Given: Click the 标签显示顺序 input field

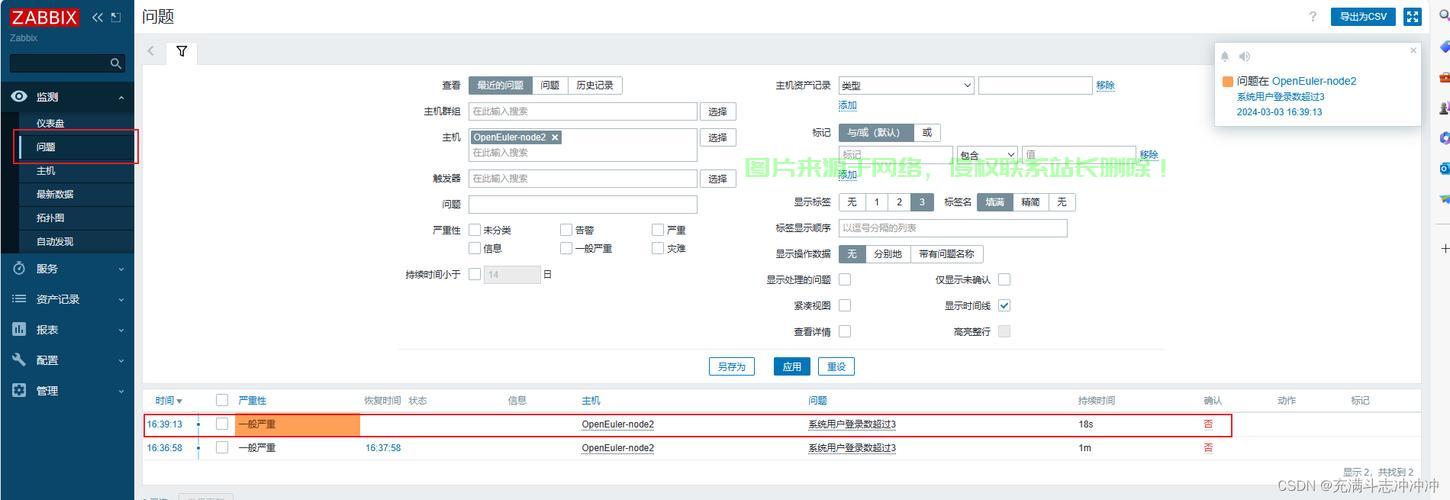Looking at the screenshot, I should pos(953,228).
